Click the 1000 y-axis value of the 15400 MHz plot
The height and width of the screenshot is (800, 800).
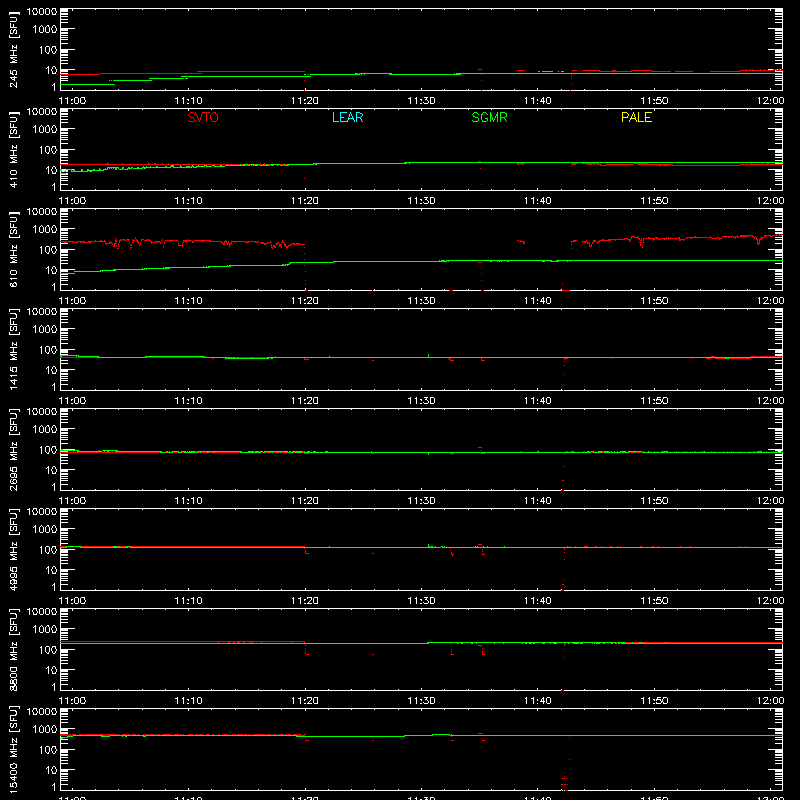tap(45, 729)
